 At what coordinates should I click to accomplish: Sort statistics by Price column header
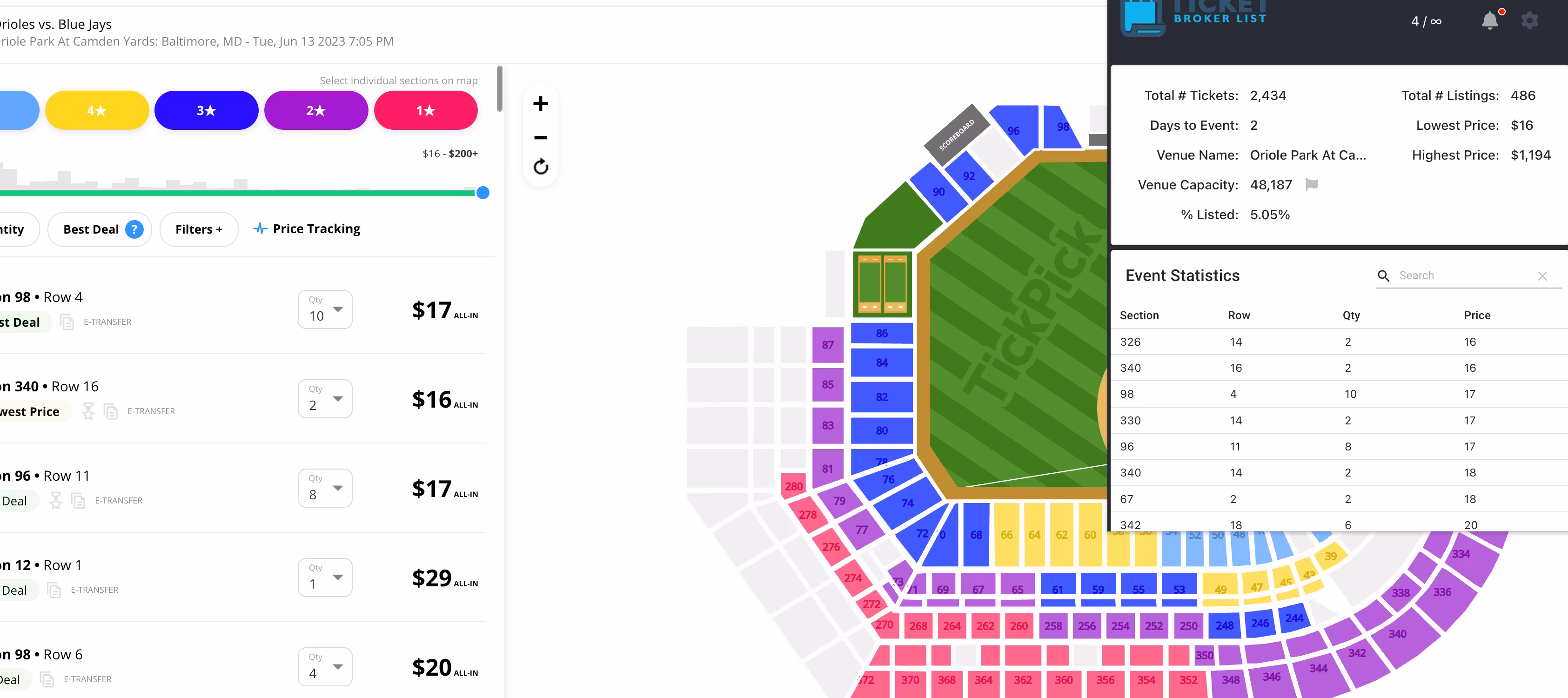[1477, 315]
